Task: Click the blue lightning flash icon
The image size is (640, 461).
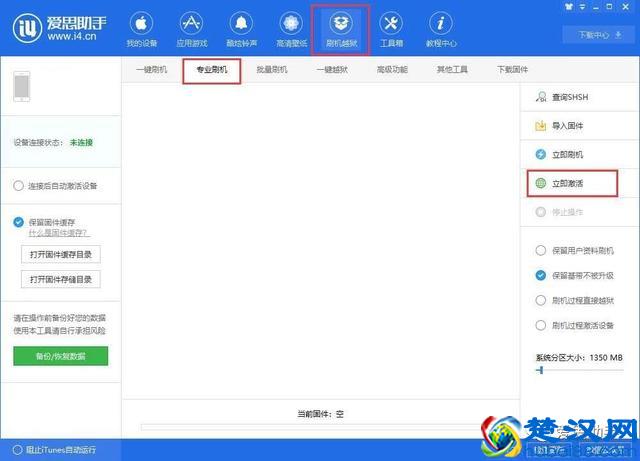Action: click(541, 154)
